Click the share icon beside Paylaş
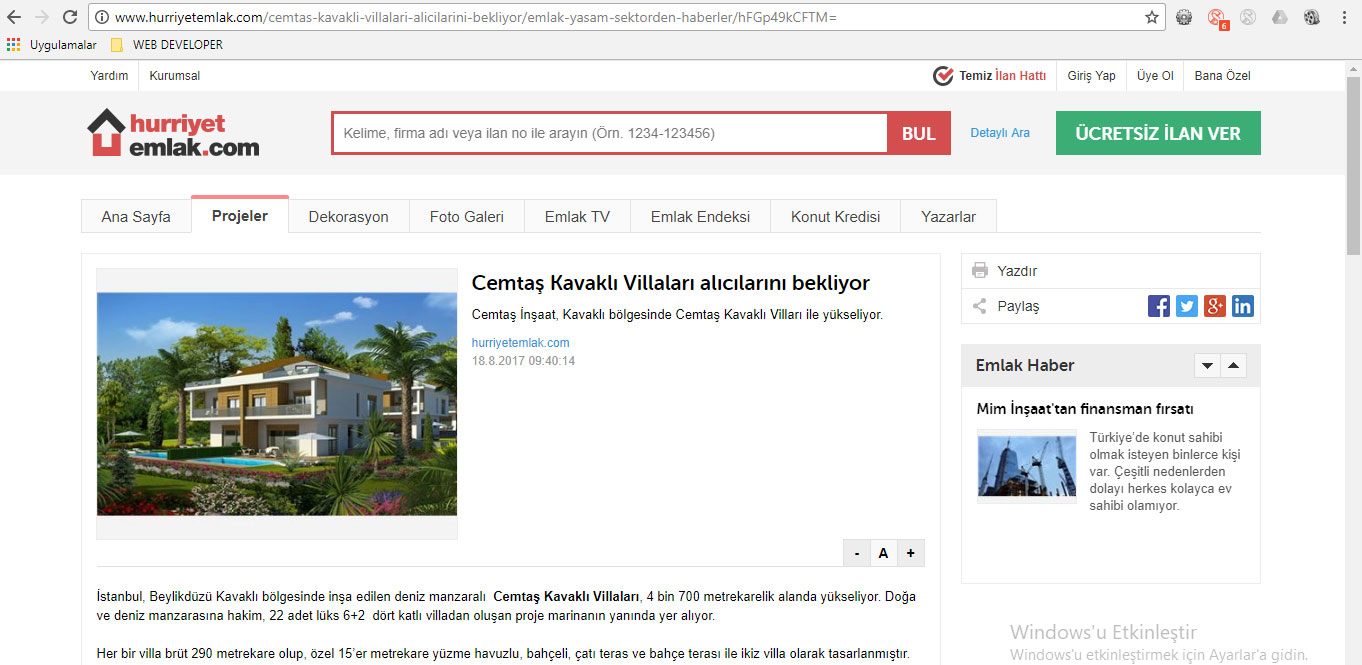This screenshot has width=1362, height=665. tap(980, 306)
